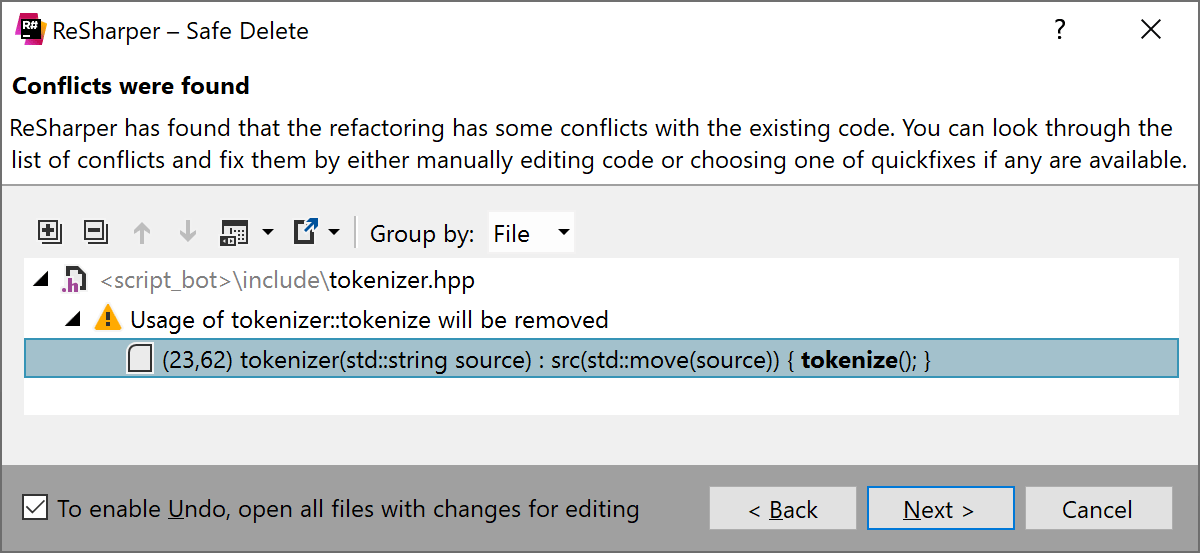Screen dimensions: 1200x553
Task: Go to previous conflict with up arrow
Action: click(142, 233)
